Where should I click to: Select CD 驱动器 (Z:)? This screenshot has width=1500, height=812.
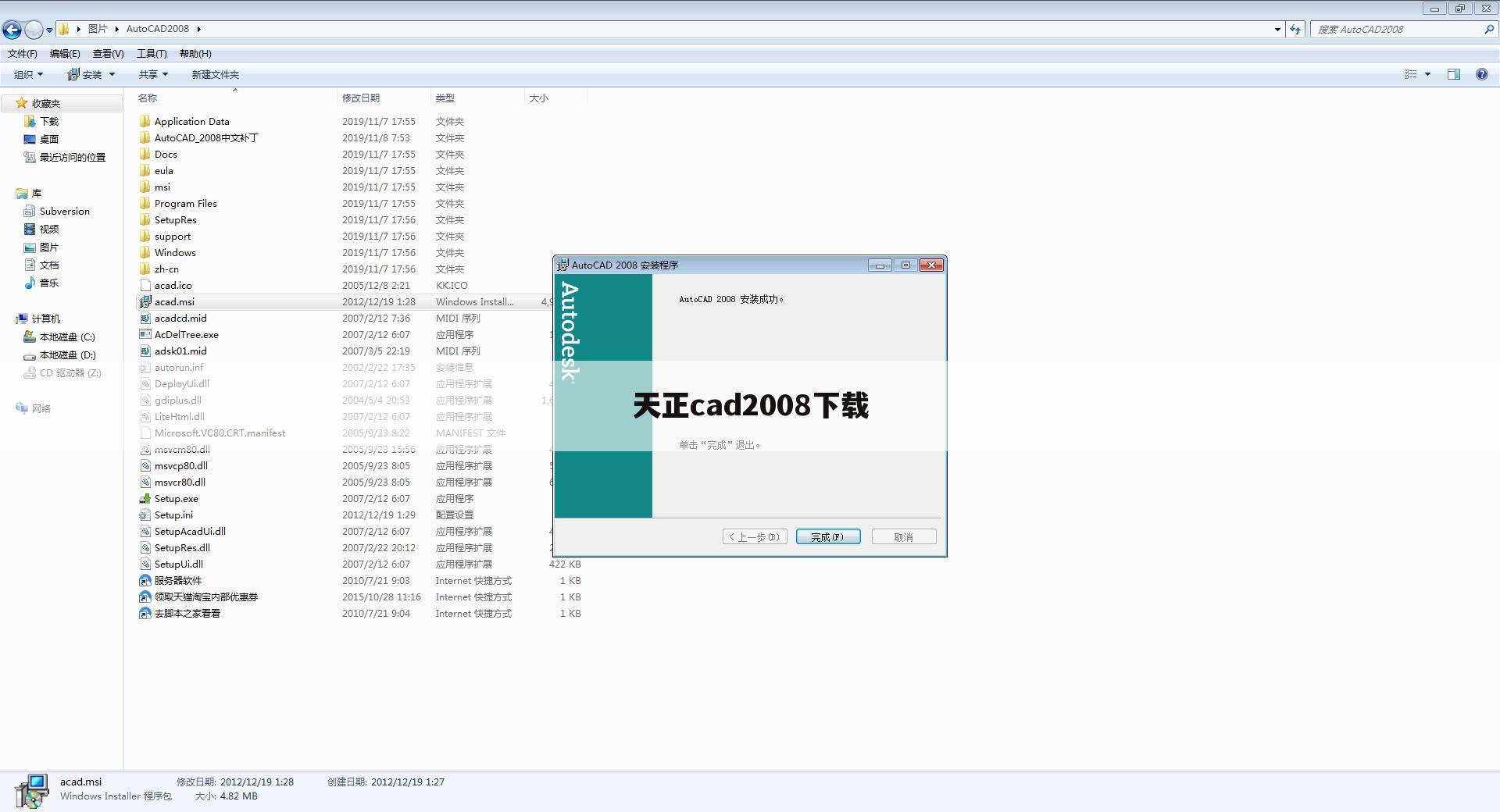70,372
